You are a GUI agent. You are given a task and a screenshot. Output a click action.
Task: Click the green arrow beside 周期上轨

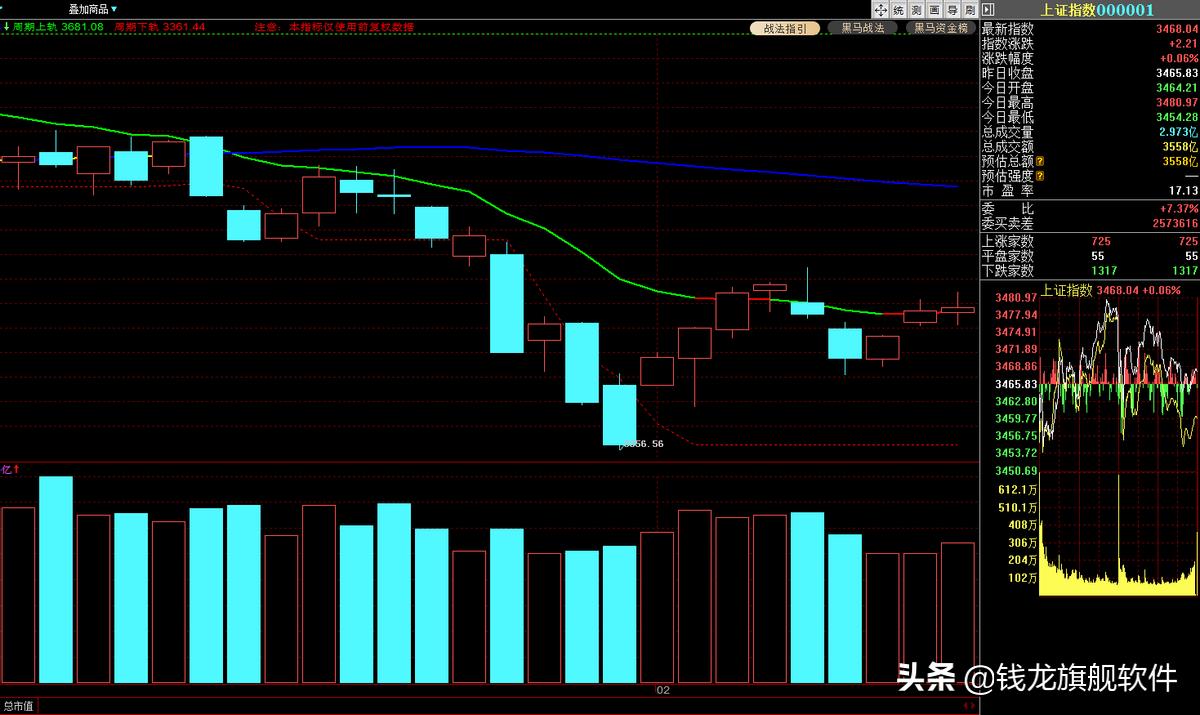5,27
